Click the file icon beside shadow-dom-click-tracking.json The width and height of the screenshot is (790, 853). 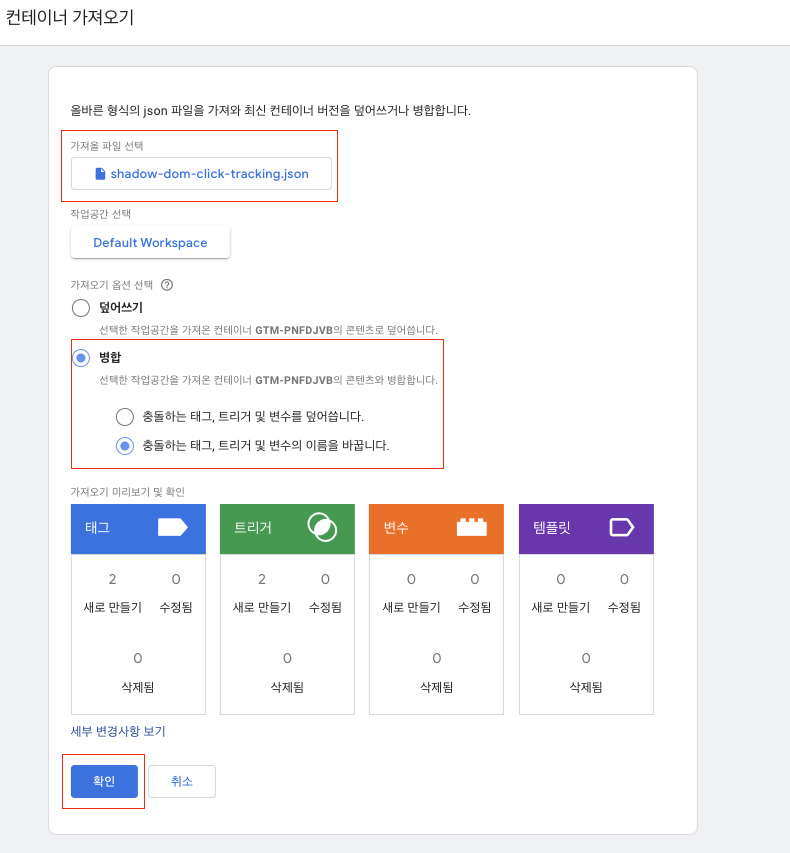(100, 174)
